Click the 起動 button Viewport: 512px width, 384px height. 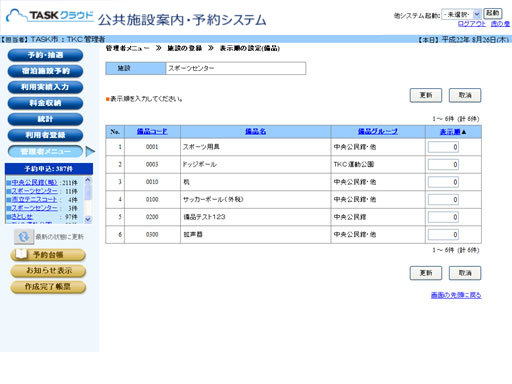click(x=493, y=13)
